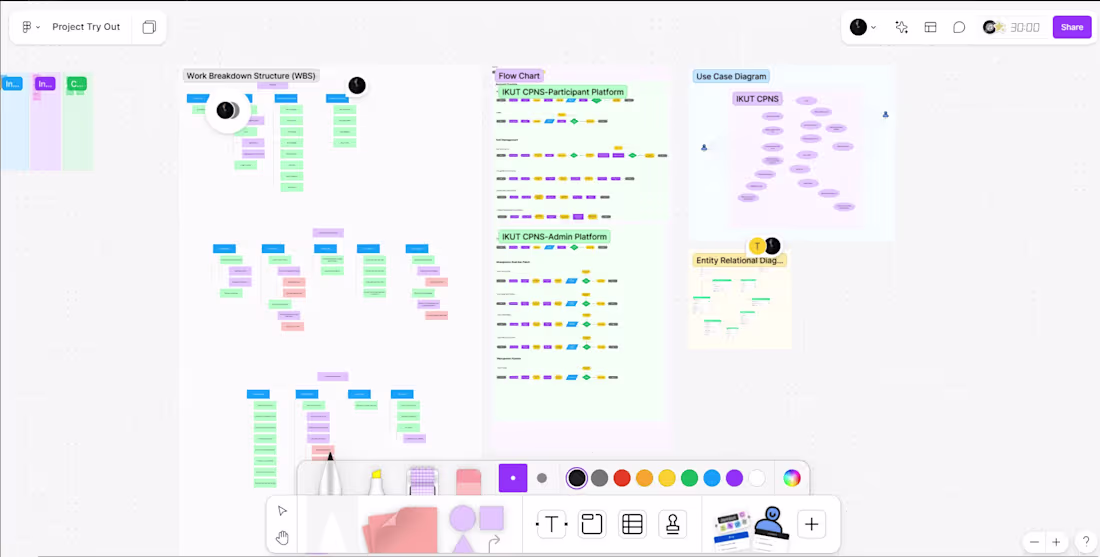The image size is (1100, 557).
Task: Click the Project Try Out file name
Action: 86,27
